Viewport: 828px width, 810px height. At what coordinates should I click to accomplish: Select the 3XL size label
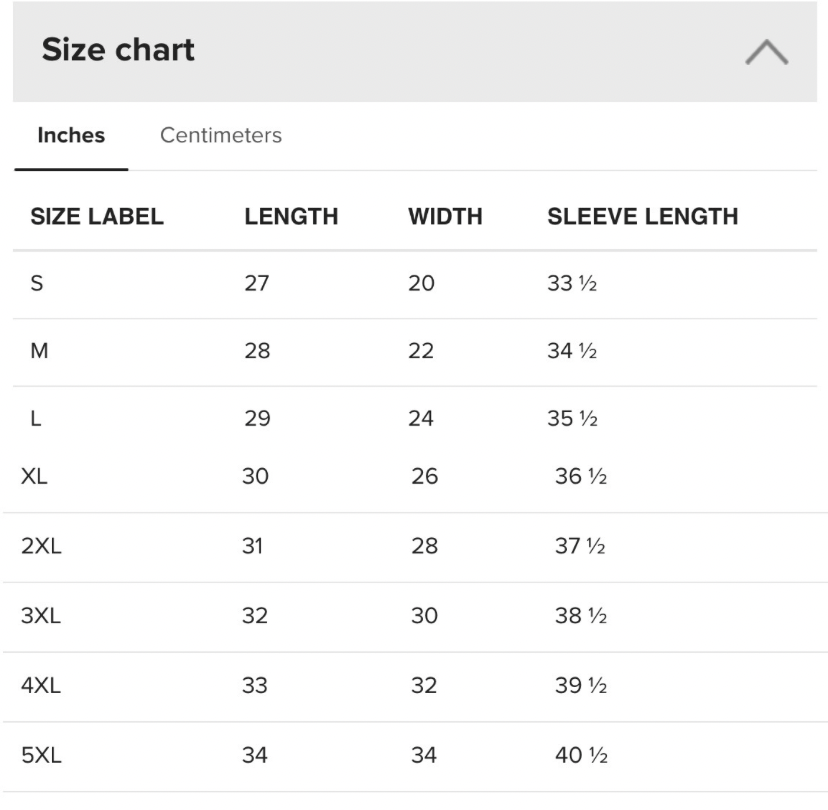[41, 616]
